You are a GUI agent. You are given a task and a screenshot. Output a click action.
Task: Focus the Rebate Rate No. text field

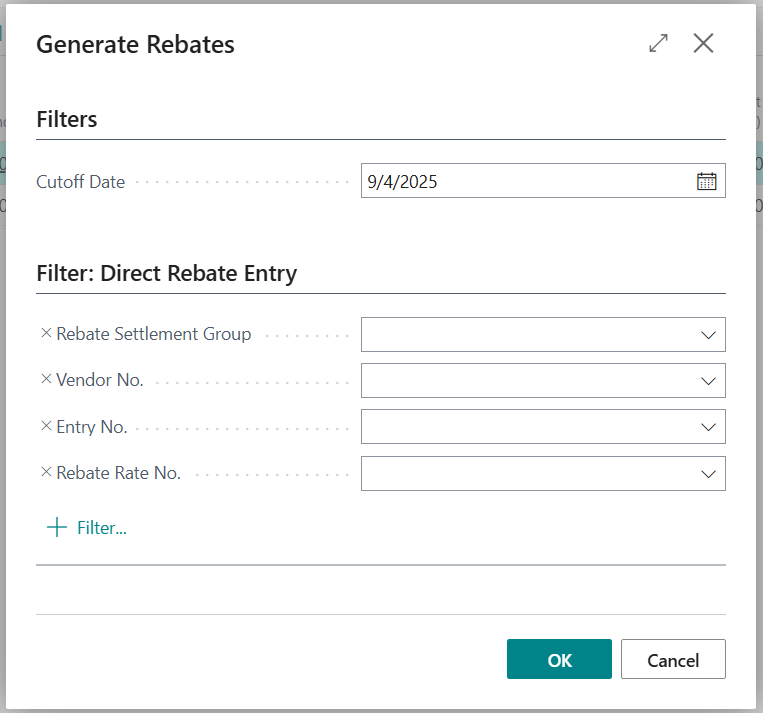click(x=525, y=474)
